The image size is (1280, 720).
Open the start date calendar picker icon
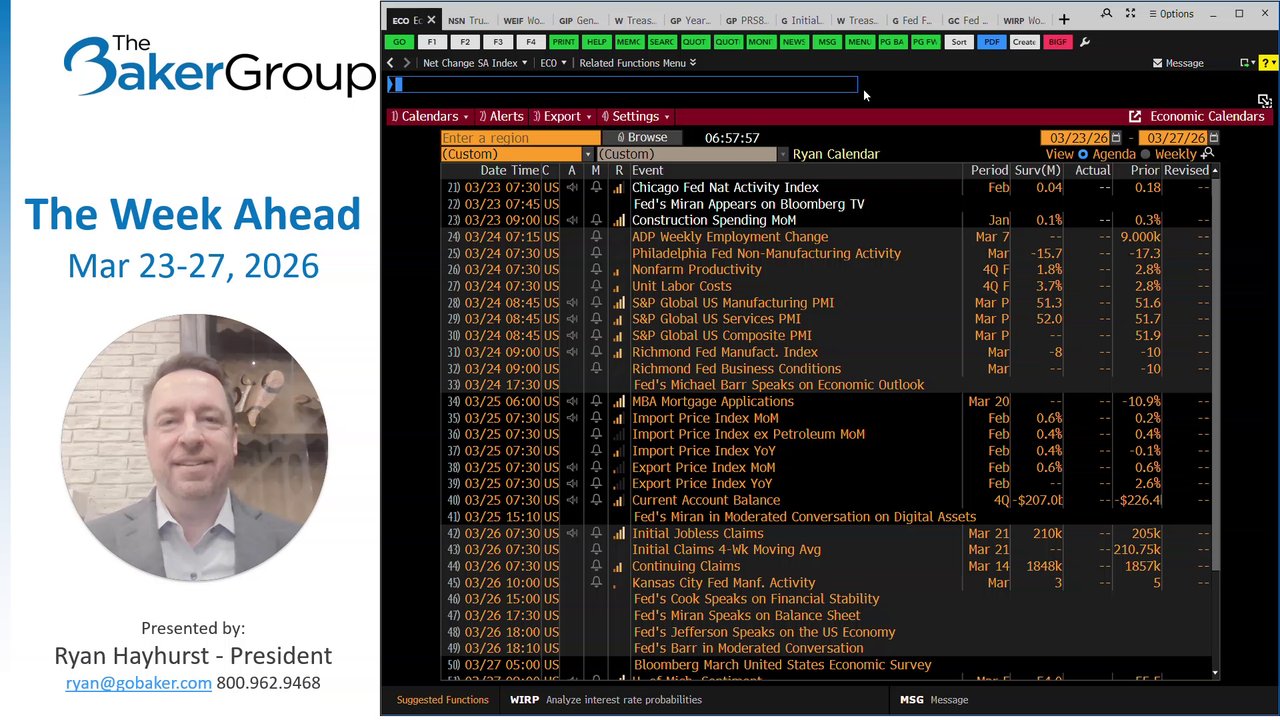(x=1116, y=138)
